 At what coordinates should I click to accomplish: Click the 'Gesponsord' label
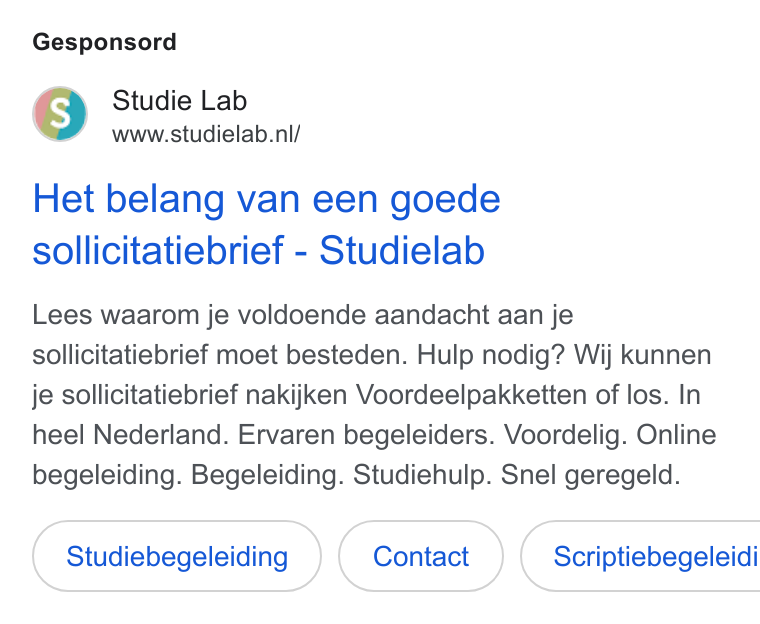click(x=104, y=42)
